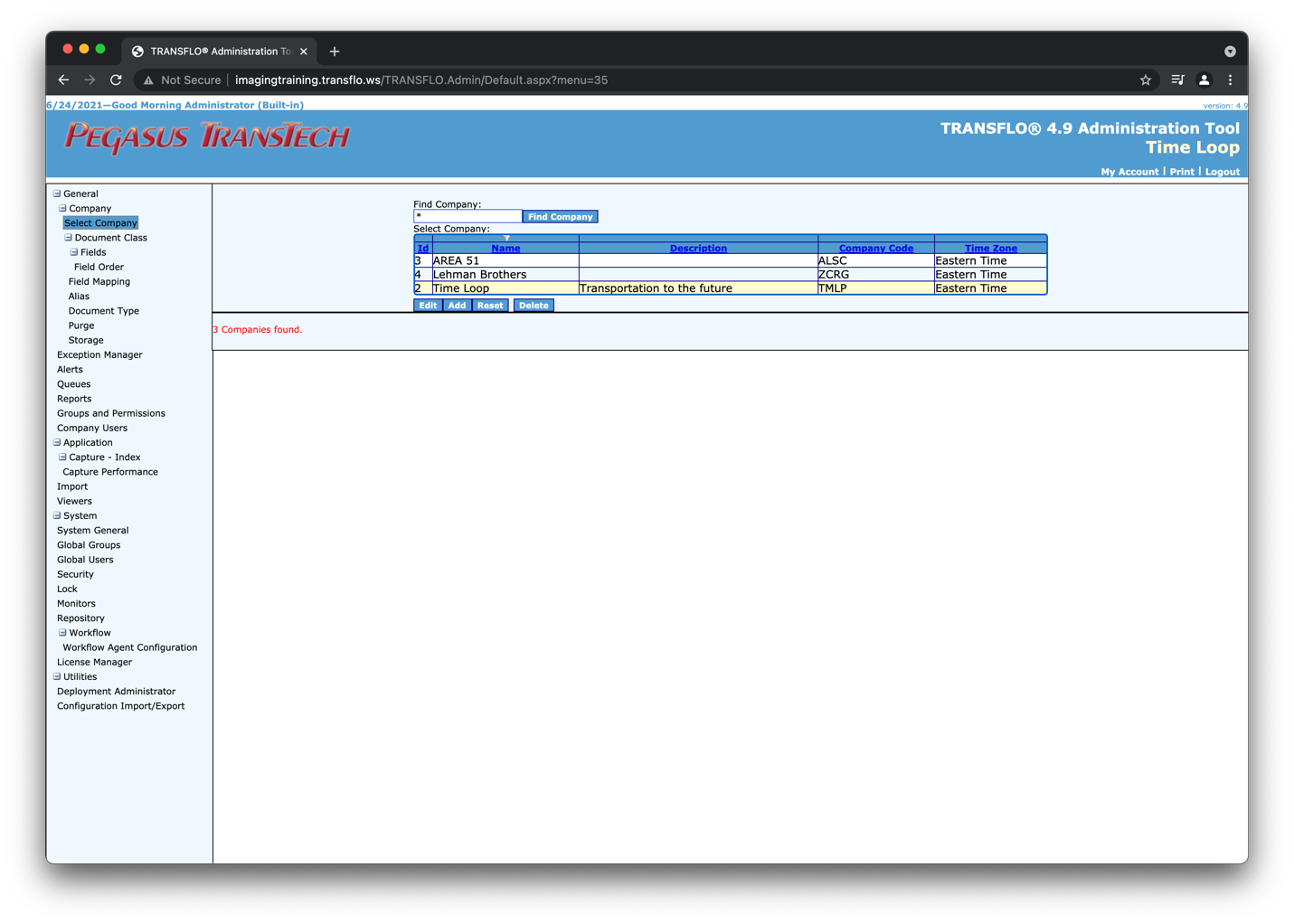Click the media control icon beside the star
Screen dimensions: 1294x924
coord(1177,80)
